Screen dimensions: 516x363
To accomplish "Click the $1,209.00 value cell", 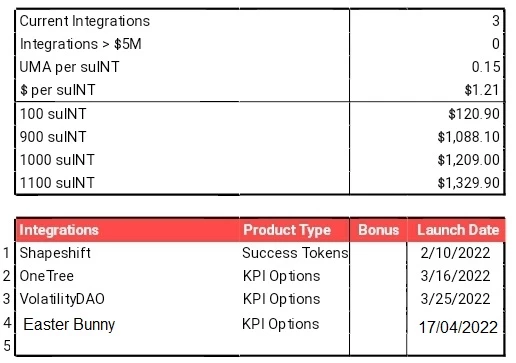I will pos(427,160).
